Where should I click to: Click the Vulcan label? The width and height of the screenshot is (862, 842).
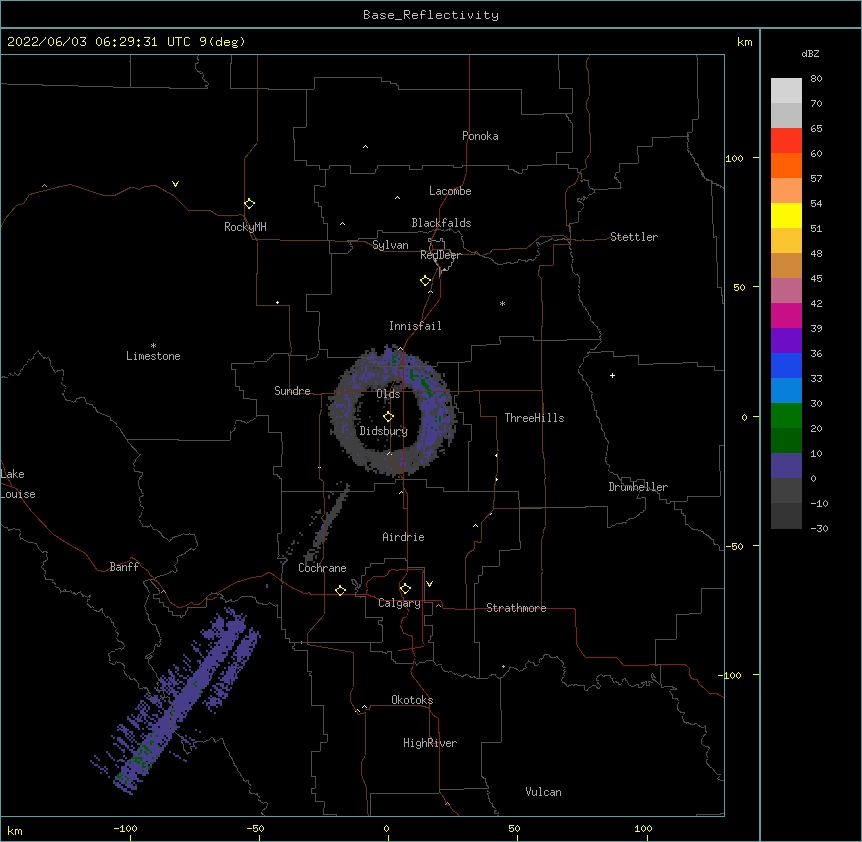pyautogui.click(x=543, y=792)
